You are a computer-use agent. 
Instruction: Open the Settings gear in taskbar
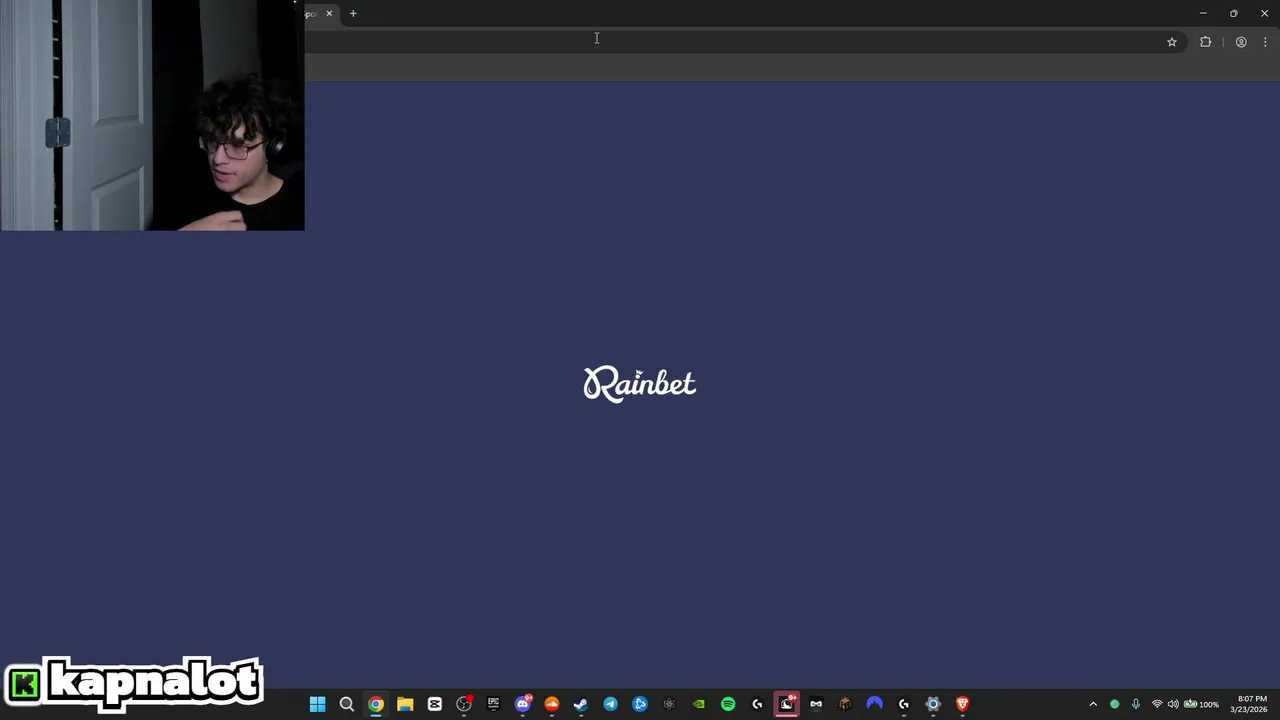coord(933,704)
